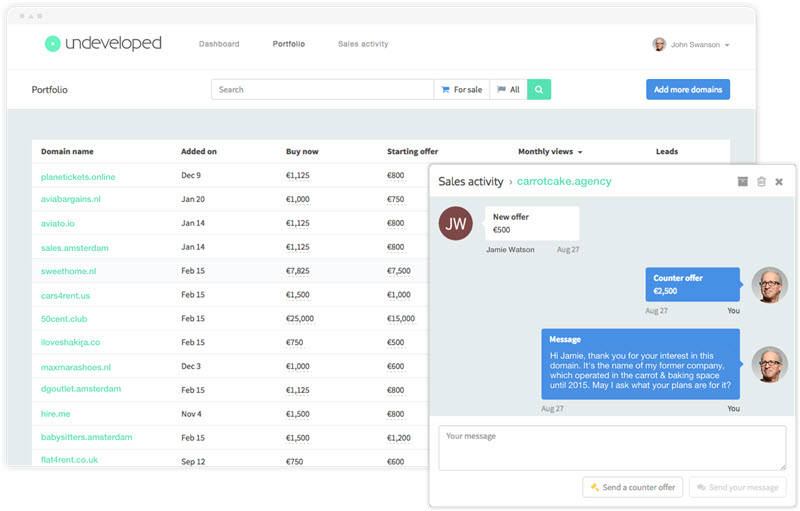Click the Added on column header
This screenshot has width=800, height=511.
coord(199,151)
